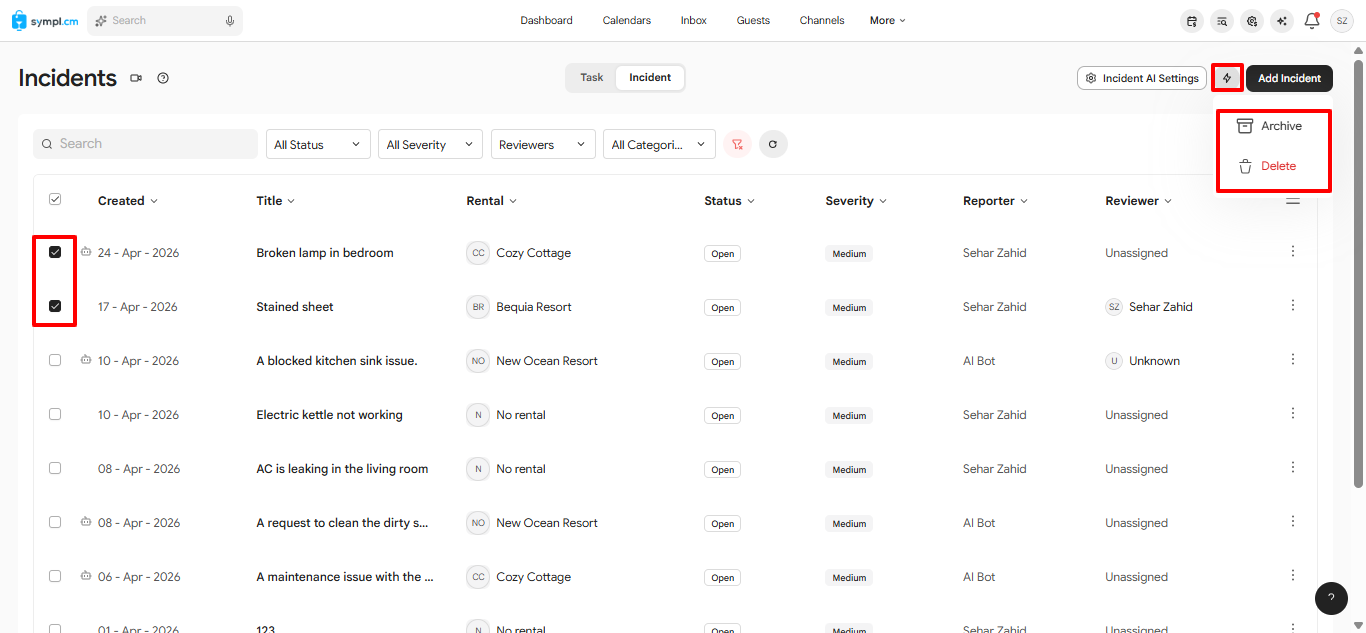Open the All Categories dropdown
Image resolution: width=1366 pixels, height=633 pixels.
click(659, 144)
